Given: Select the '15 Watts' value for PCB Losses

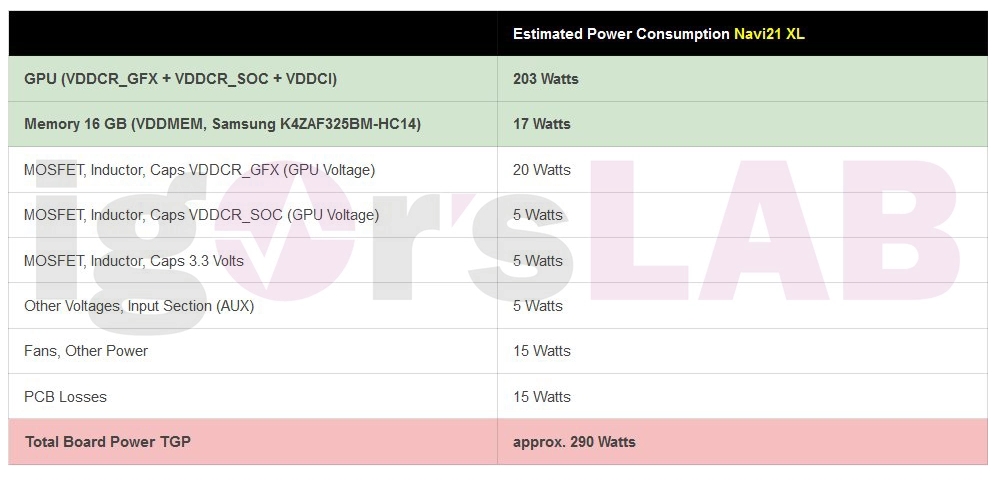Looking at the screenshot, I should click(542, 397).
